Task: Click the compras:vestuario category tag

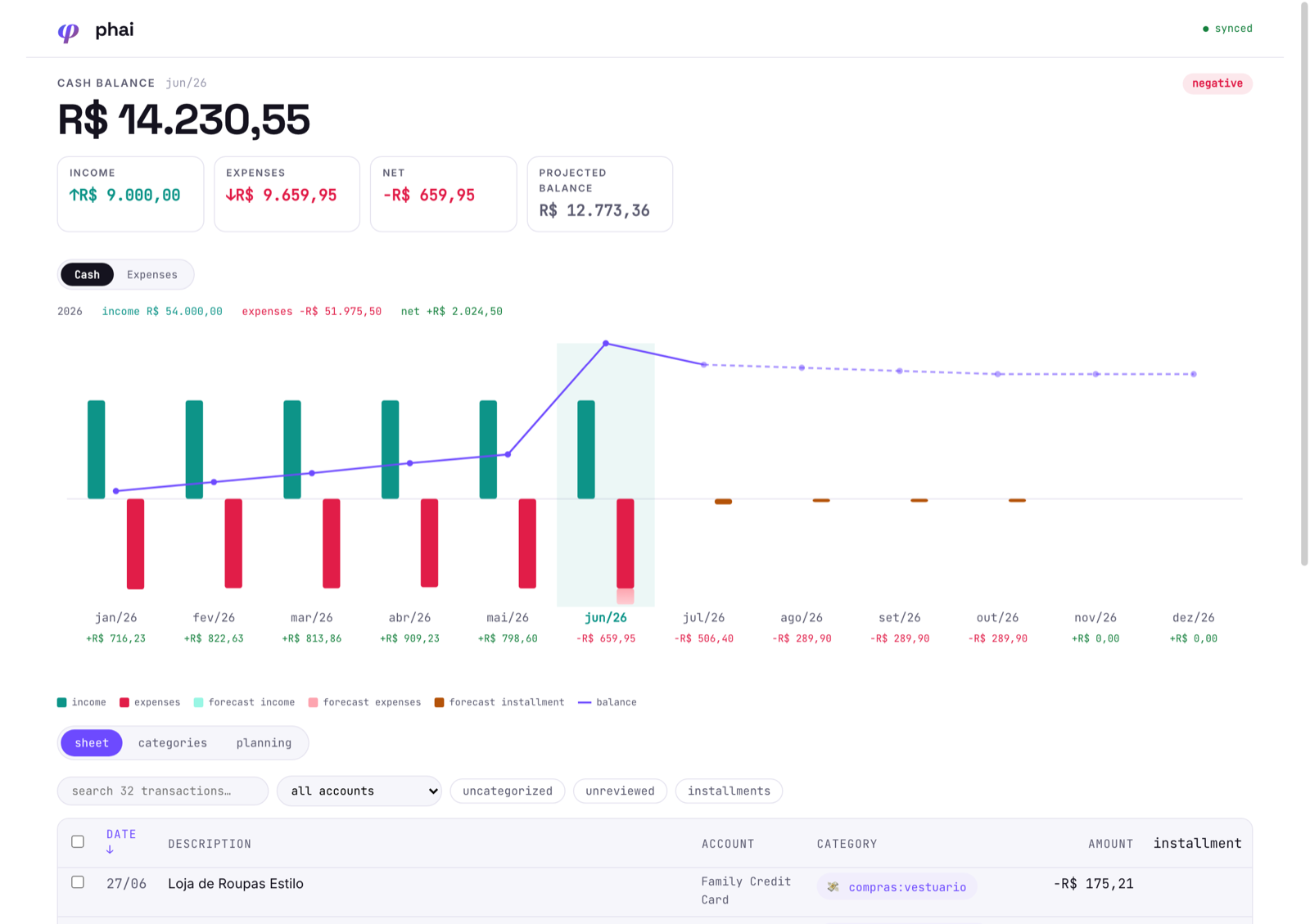Action: [x=897, y=886]
